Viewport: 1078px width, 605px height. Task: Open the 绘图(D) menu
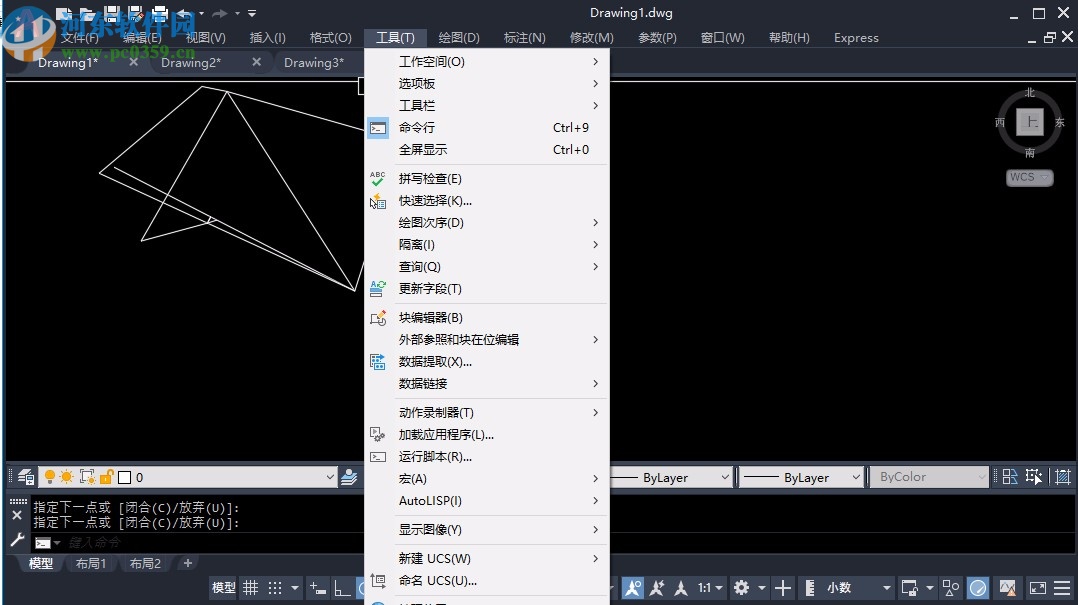458,37
